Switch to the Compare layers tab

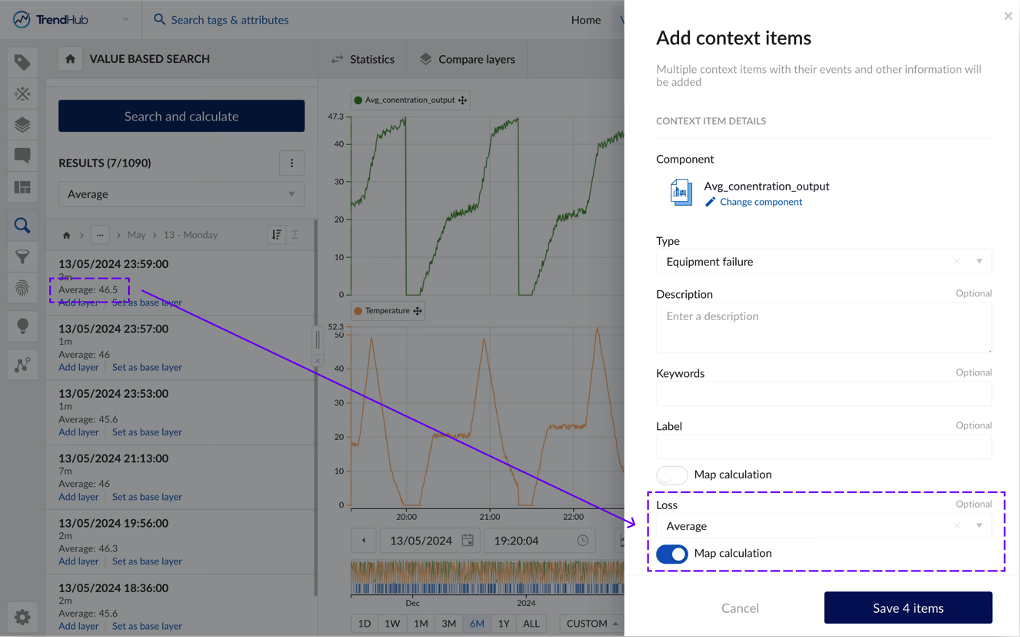click(467, 59)
